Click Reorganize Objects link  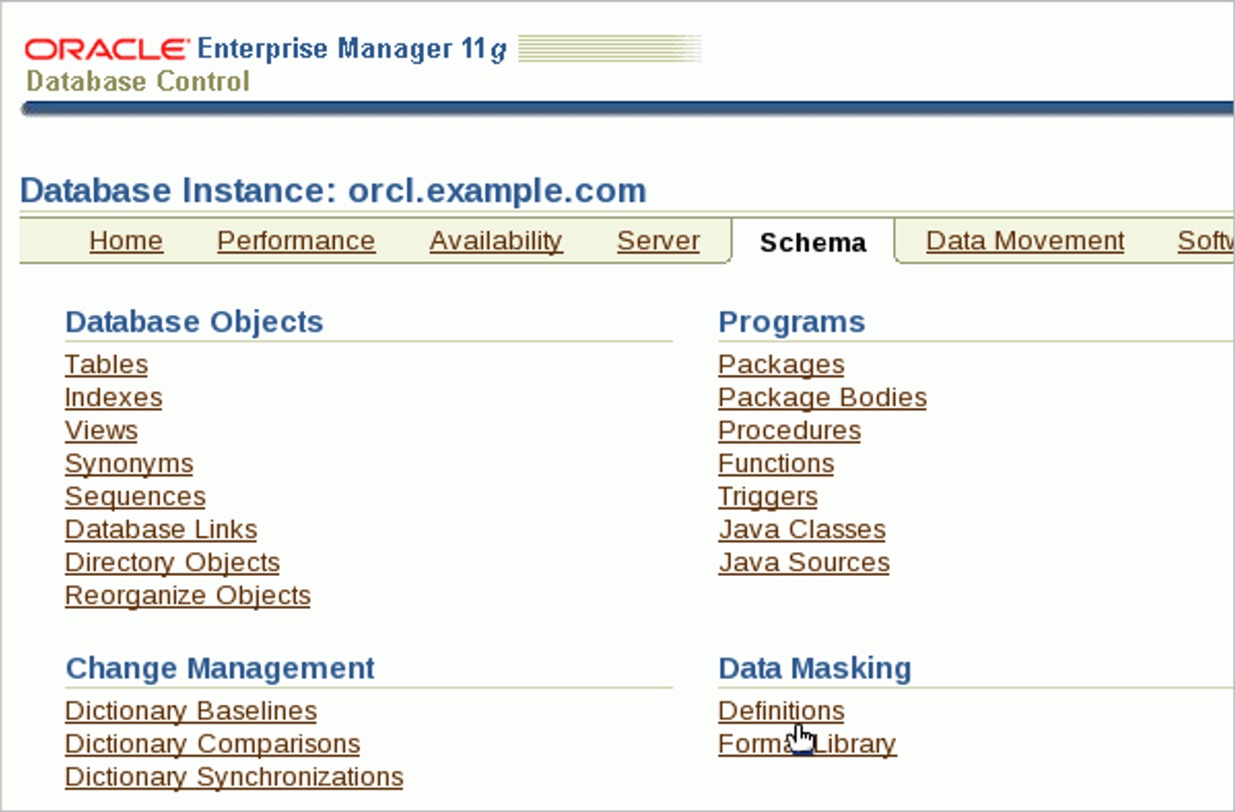tap(188, 596)
